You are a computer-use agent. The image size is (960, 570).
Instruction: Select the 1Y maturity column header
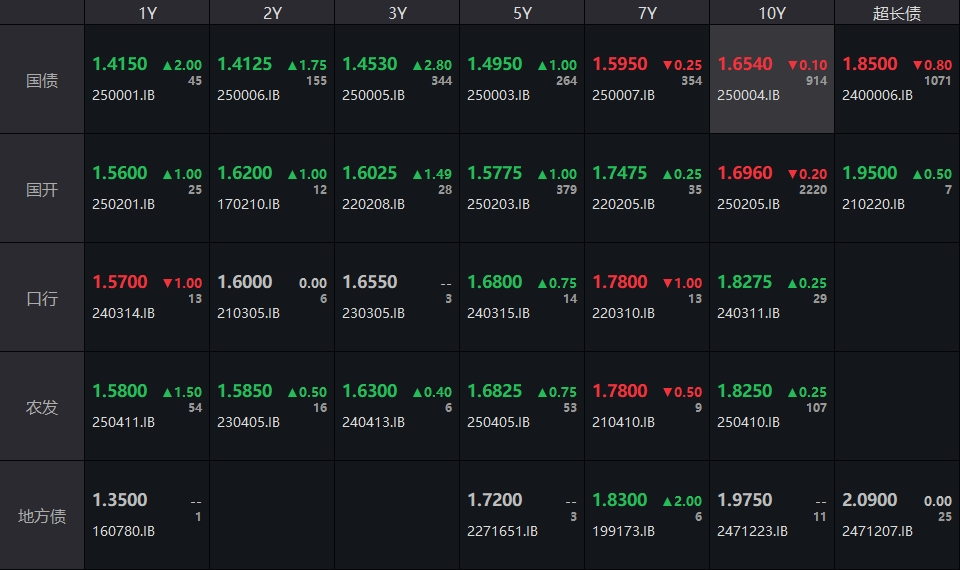click(x=147, y=13)
